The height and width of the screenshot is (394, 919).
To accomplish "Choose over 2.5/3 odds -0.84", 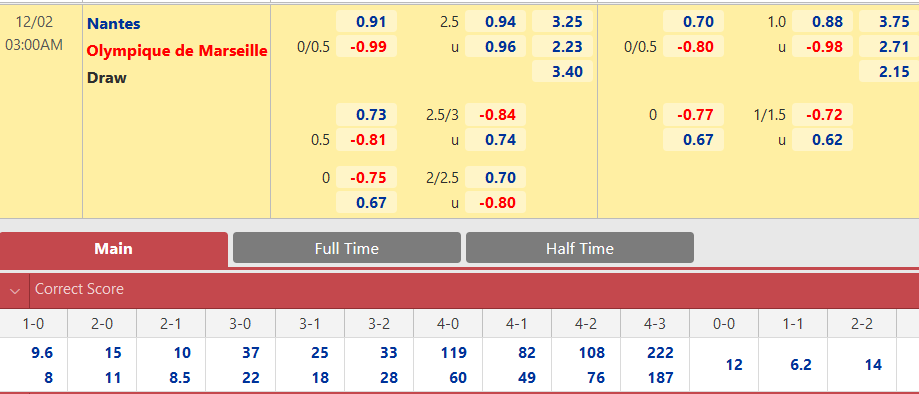I will click(x=496, y=115).
